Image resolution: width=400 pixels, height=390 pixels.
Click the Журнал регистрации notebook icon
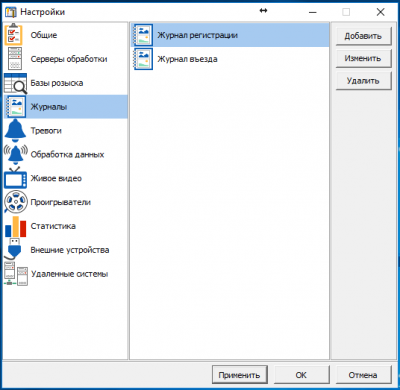click(143, 35)
